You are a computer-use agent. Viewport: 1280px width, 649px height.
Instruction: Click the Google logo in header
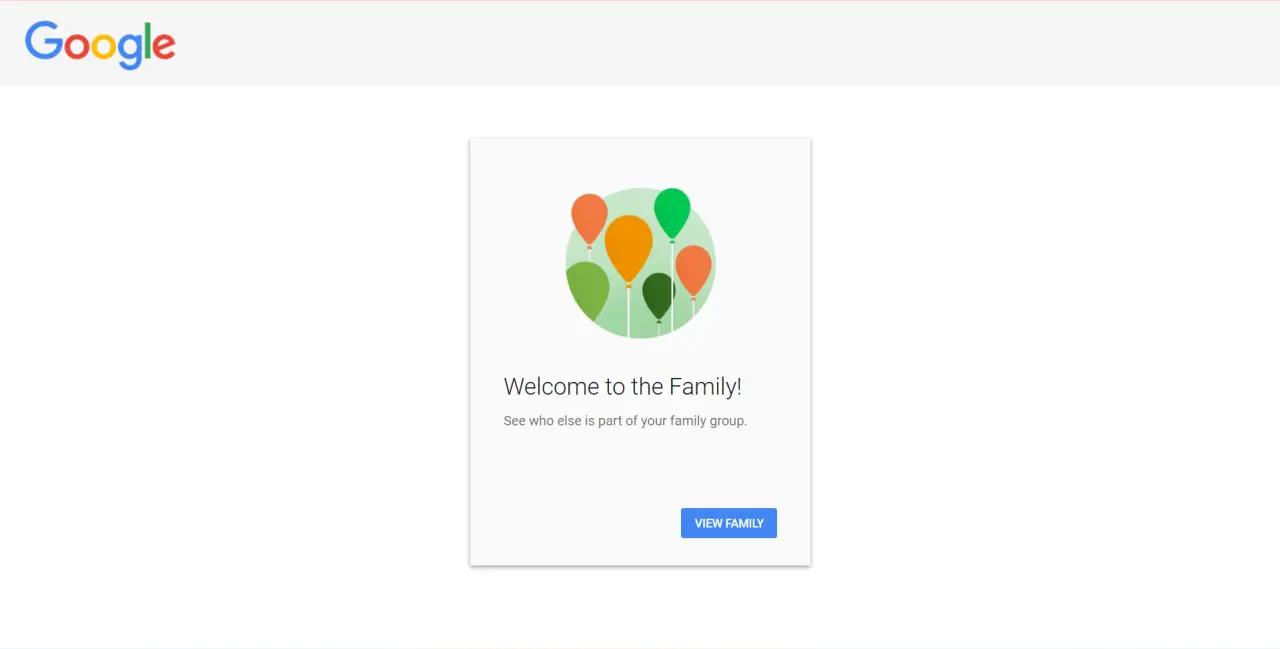click(x=100, y=45)
